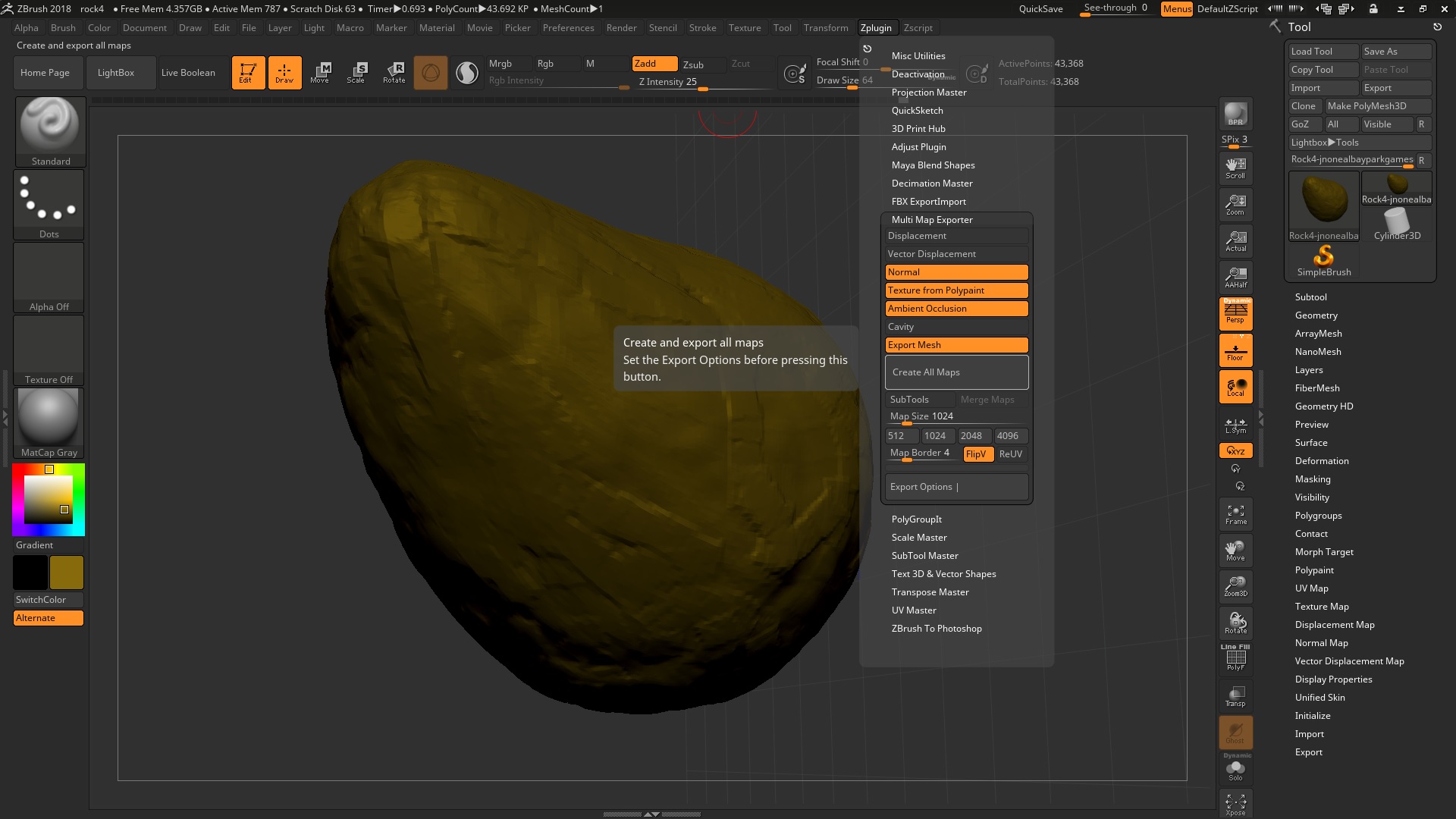Open the Standard brush thumbnail
The image size is (1456, 819).
tap(50, 131)
